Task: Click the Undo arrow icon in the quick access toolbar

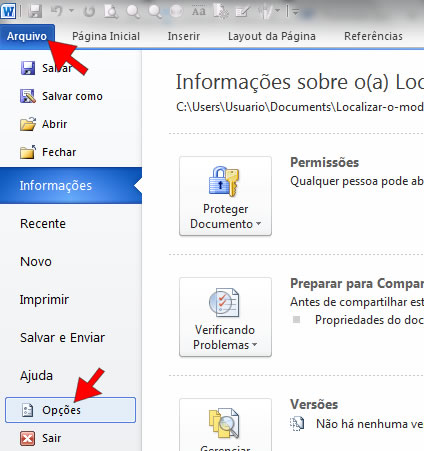Action: tap(57, 11)
